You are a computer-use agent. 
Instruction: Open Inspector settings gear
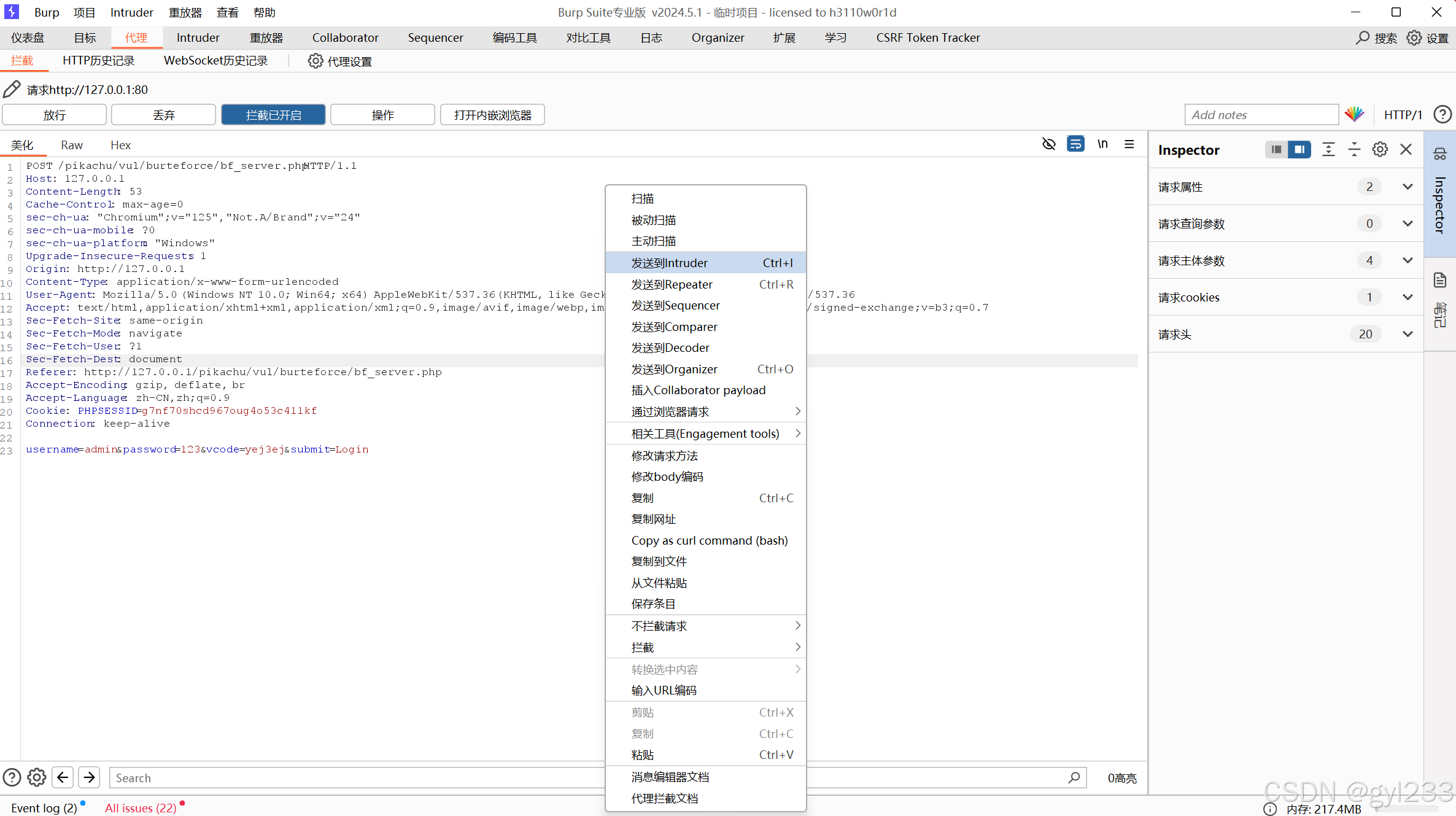pos(1380,149)
